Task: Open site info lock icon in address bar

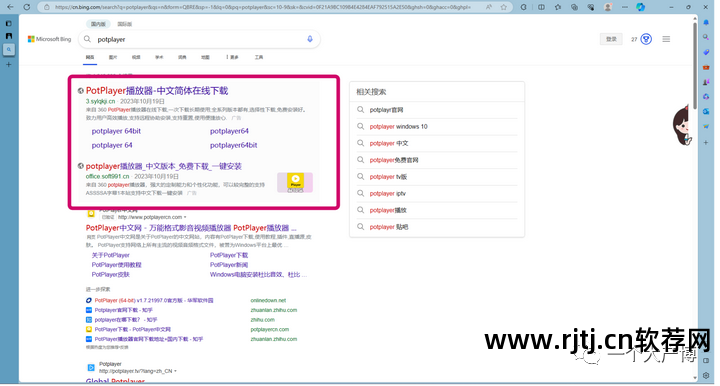Action: [x=46, y=7]
